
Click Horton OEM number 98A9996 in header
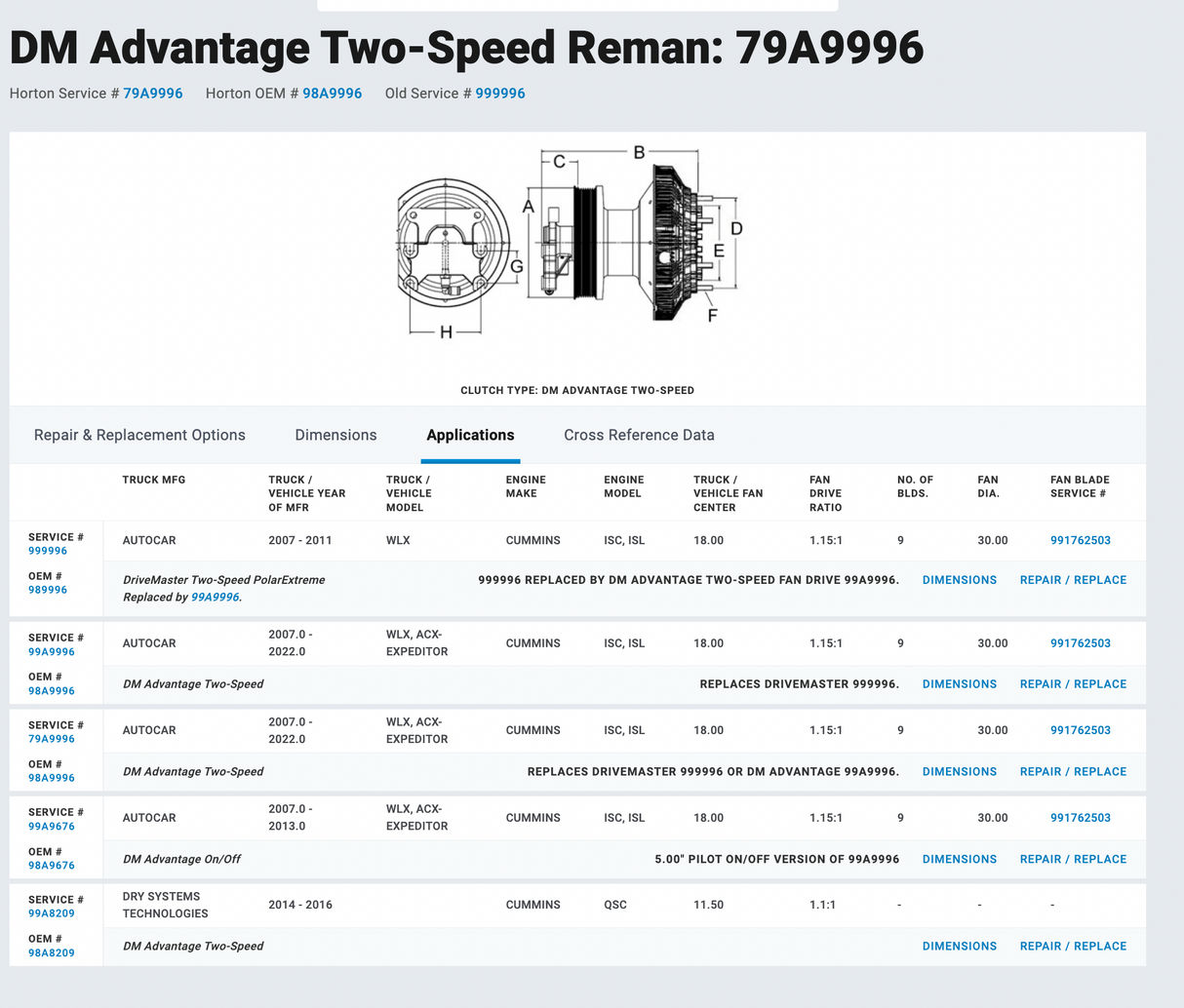(332, 94)
